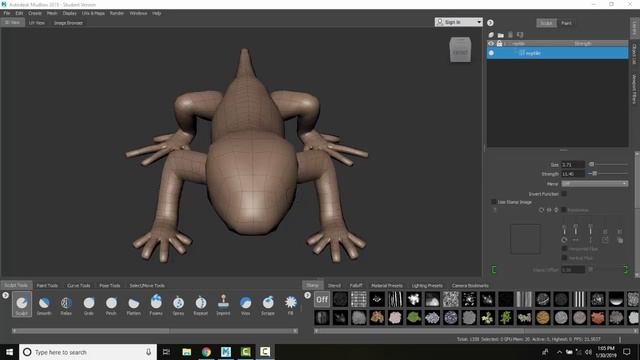
Task: Open the Camera Bookmarks tab
Action: 470,286
